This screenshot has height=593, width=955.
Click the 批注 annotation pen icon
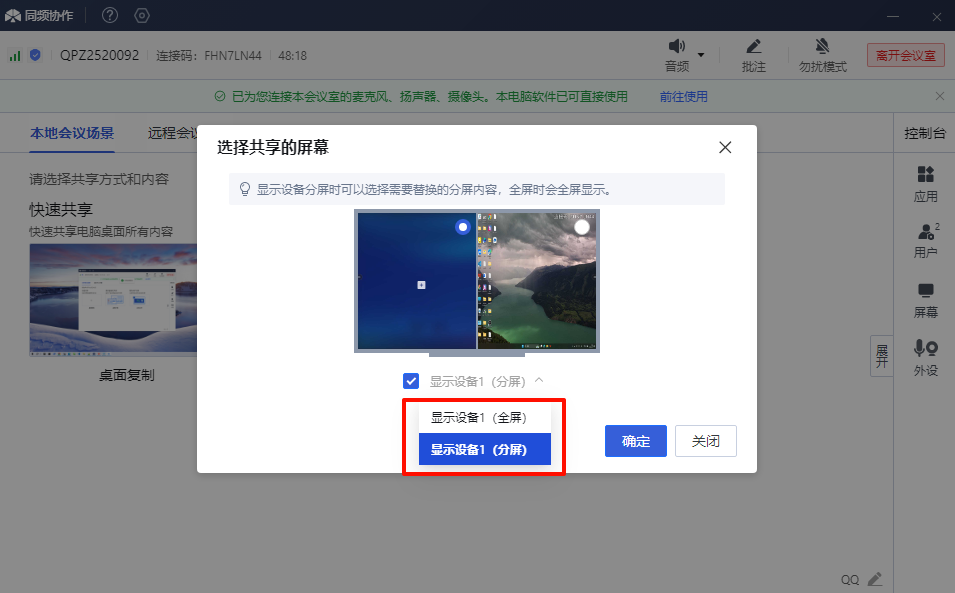754,47
